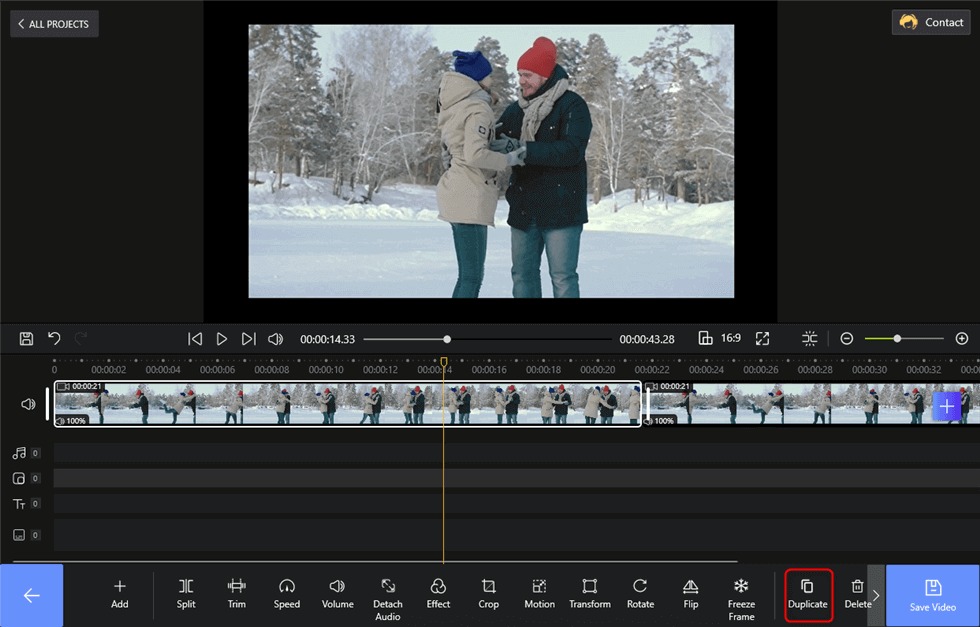Screen dimensions: 980x627
Task: Zoom out the timeline with minus
Action: 846,339
